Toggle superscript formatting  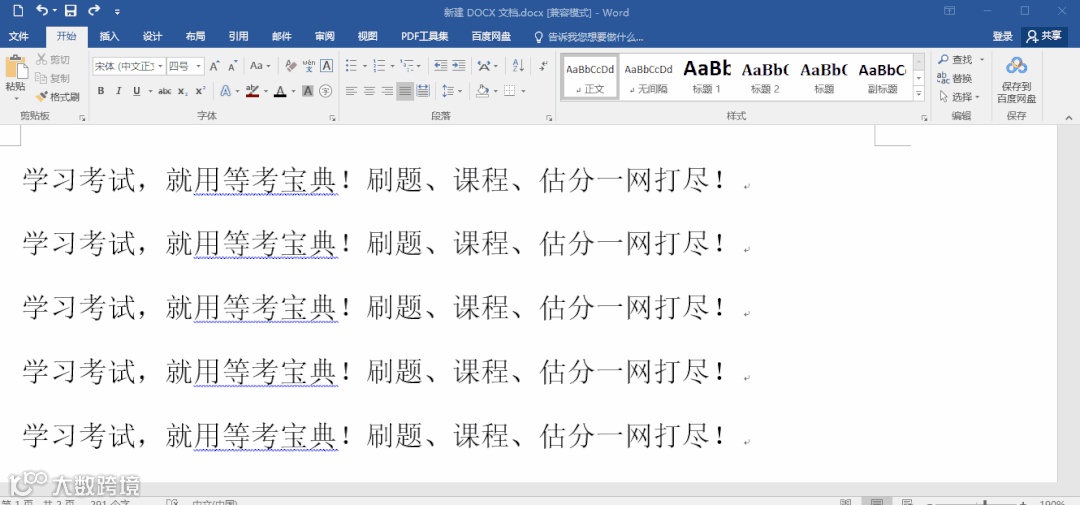(x=200, y=91)
